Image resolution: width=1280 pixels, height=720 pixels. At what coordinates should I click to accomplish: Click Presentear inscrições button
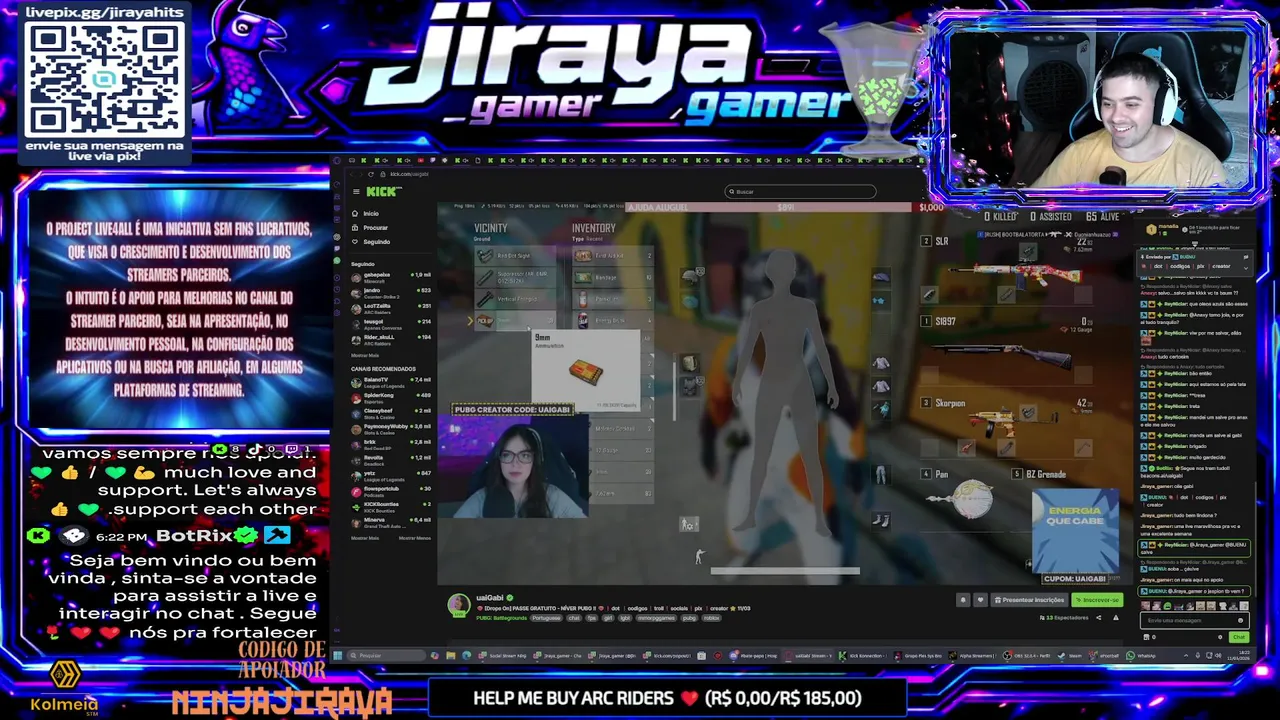[1029, 599]
